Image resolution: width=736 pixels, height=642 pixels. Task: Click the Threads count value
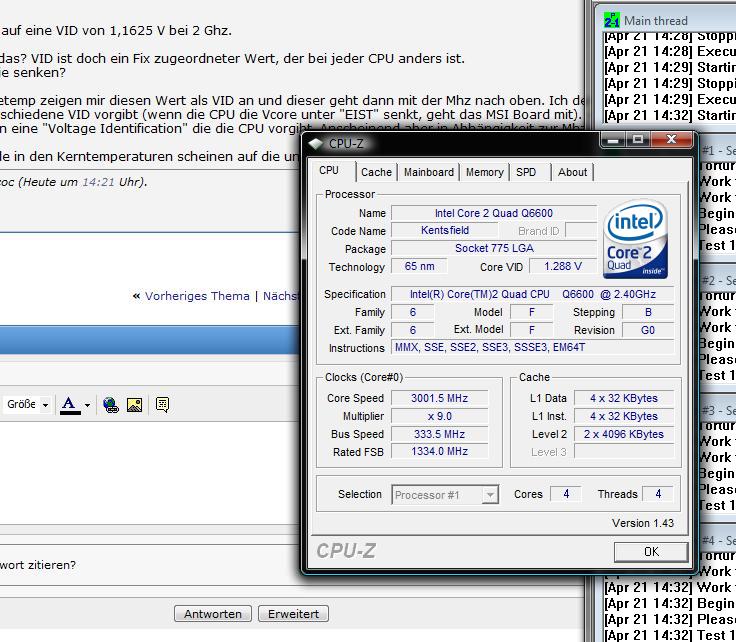coord(658,494)
